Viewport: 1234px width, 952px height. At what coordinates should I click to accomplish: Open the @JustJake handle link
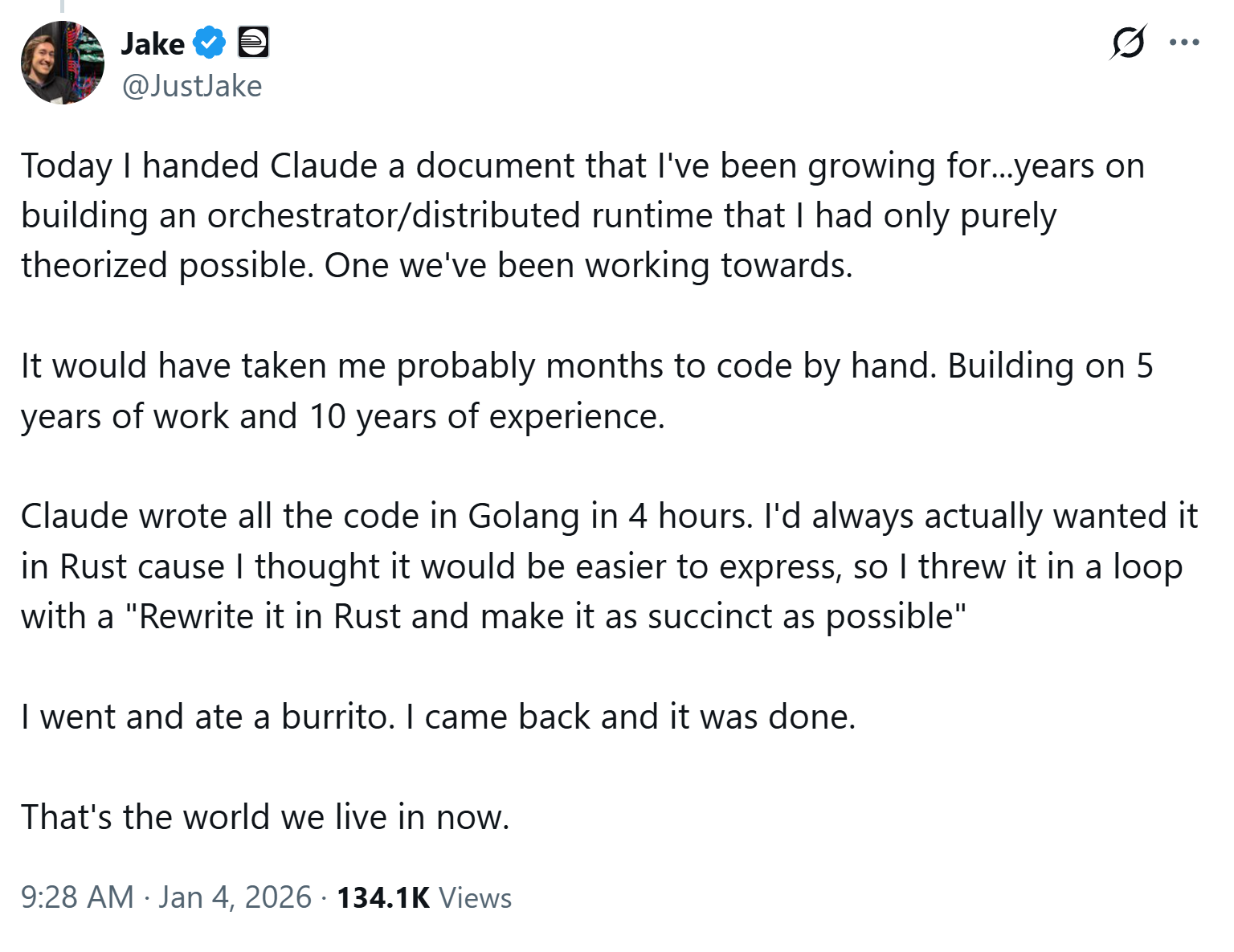point(192,86)
